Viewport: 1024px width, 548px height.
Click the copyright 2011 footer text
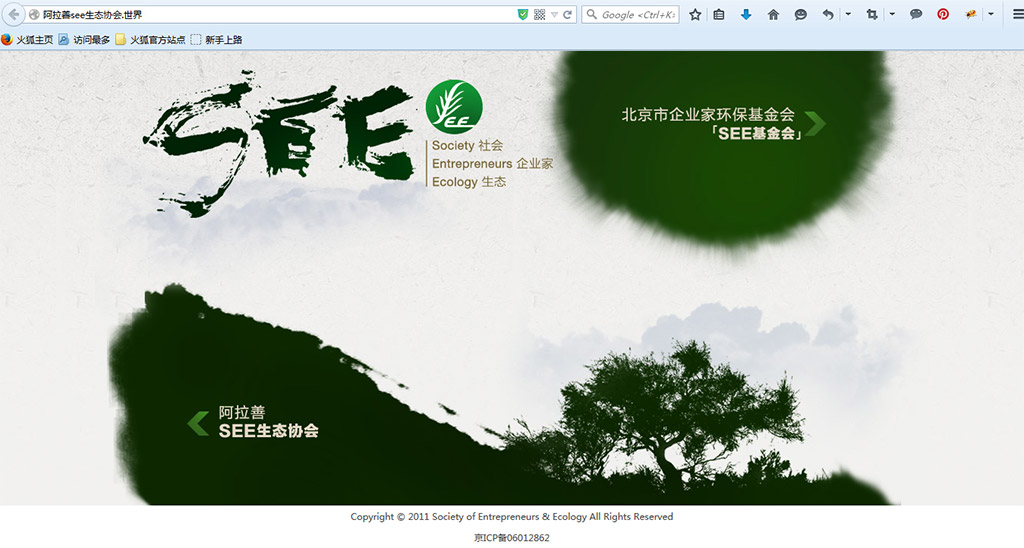click(x=511, y=517)
